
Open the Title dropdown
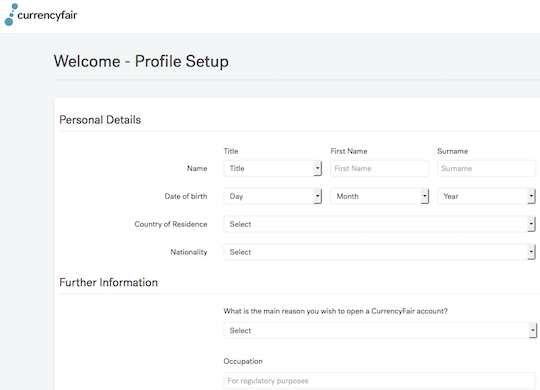[272, 168]
